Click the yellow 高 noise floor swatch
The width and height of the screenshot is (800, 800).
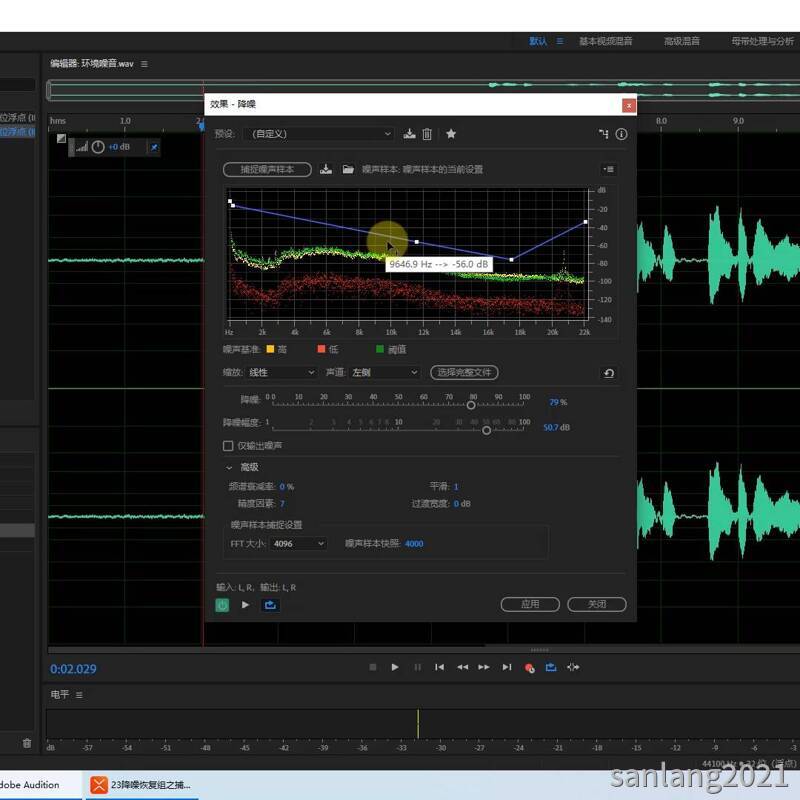coord(270,349)
